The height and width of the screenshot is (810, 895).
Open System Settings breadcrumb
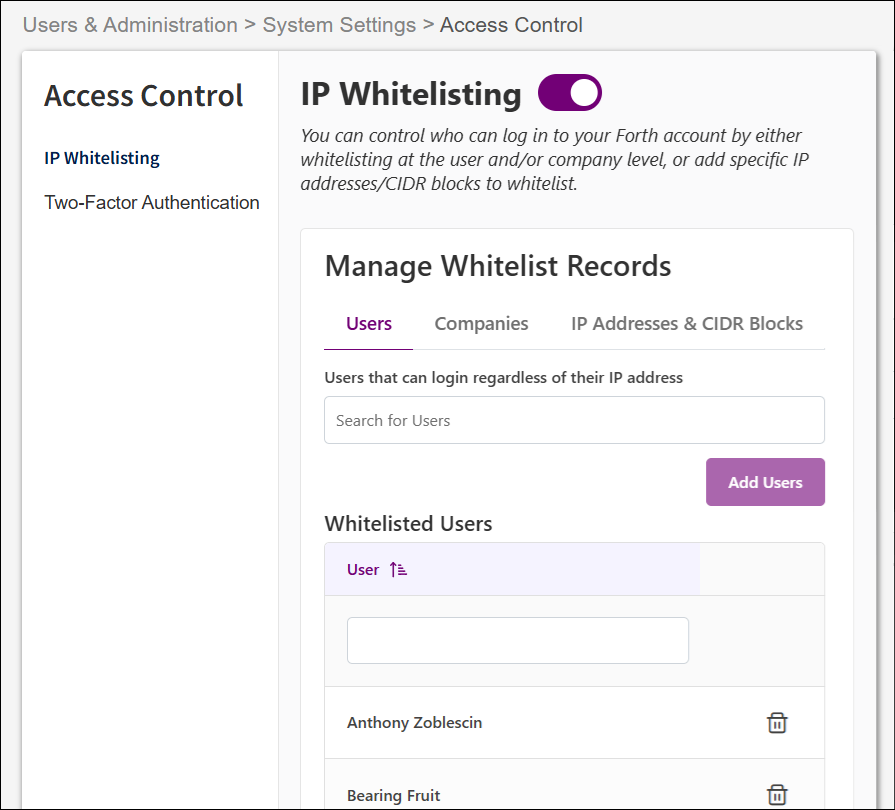click(339, 25)
